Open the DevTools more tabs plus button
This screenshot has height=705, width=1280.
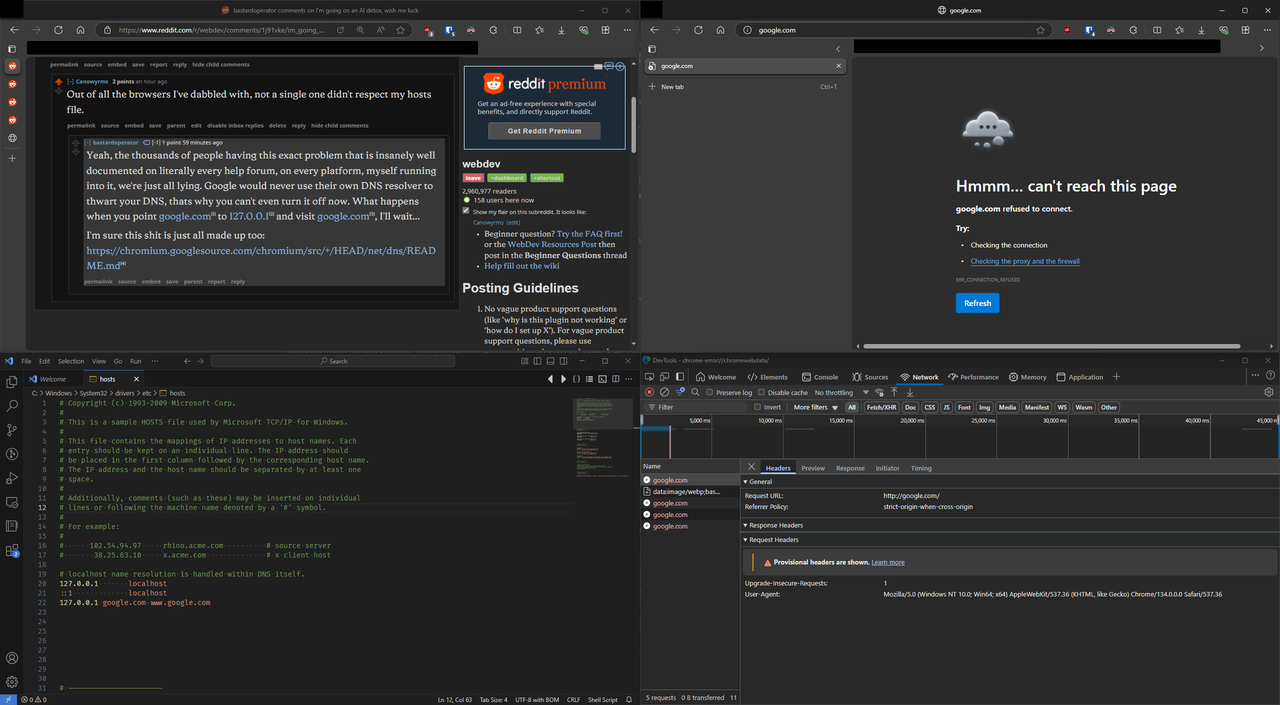[x=1116, y=377]
